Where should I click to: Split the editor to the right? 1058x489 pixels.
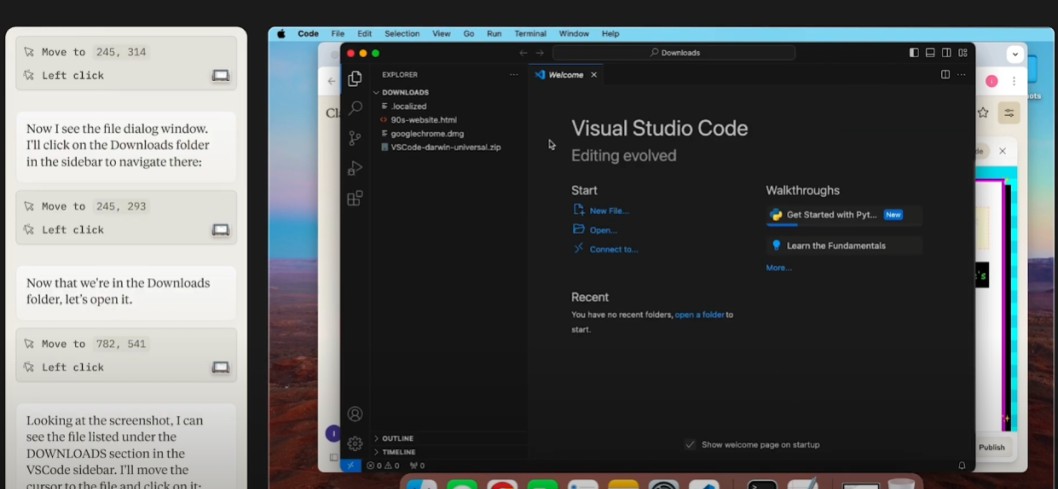(x=945, y=75)
